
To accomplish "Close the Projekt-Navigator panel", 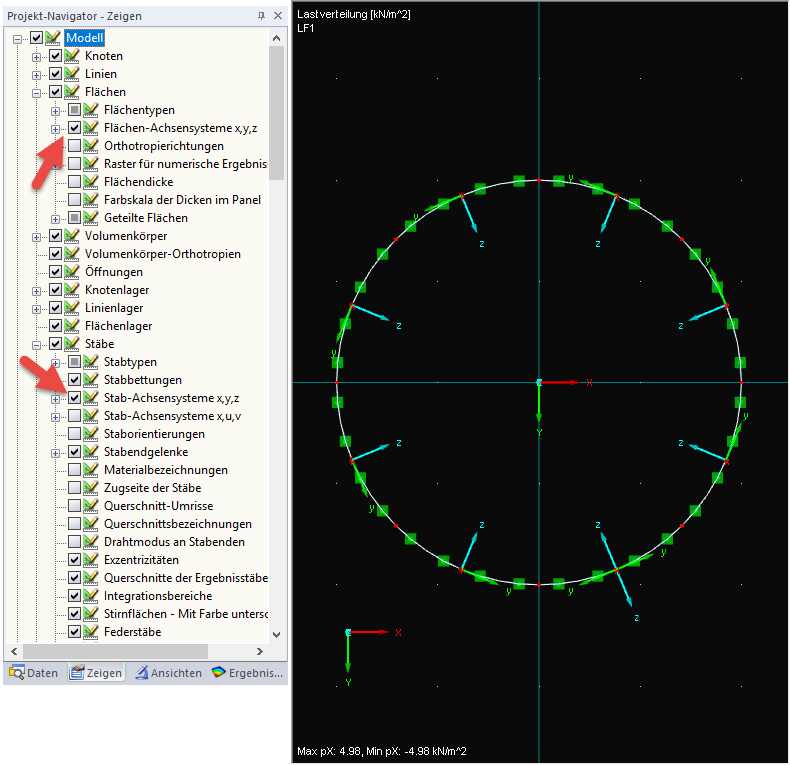I will (278, 16).
